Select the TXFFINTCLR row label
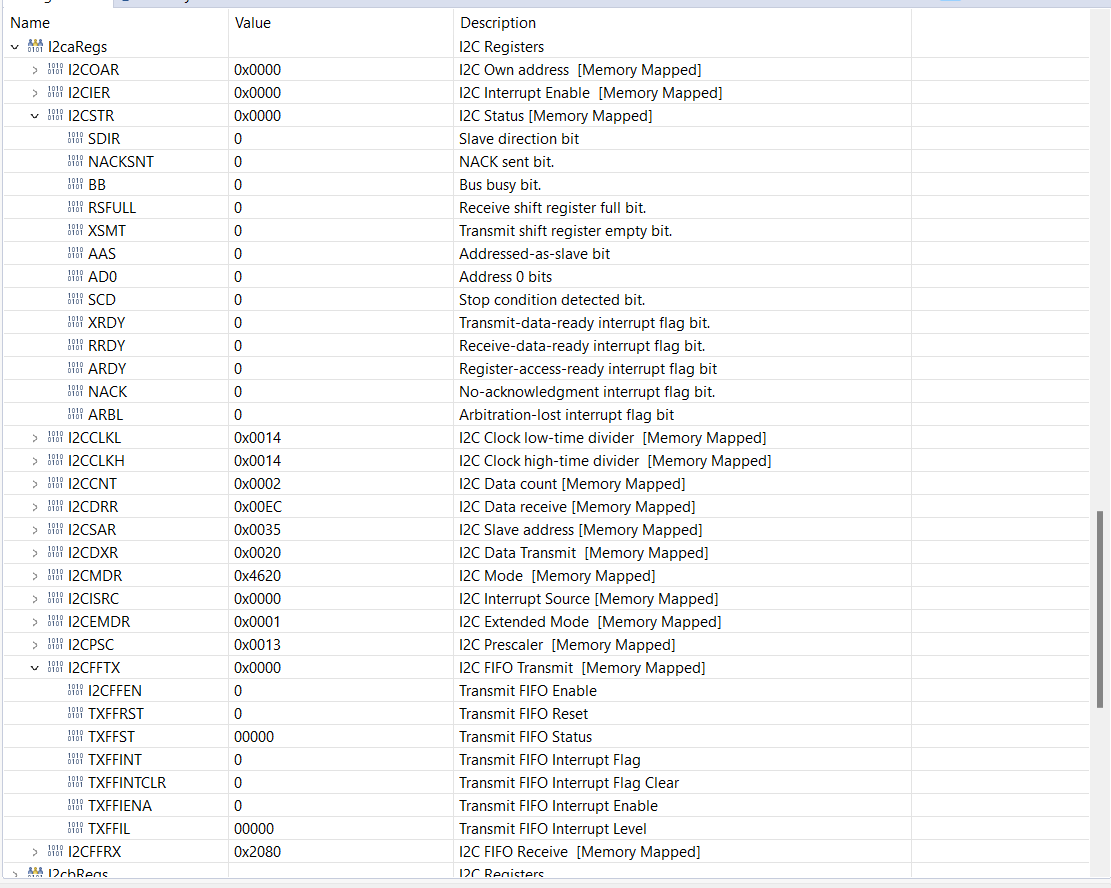The height and width of the screenshot is (888, 1111). click(x=127, y=783)
